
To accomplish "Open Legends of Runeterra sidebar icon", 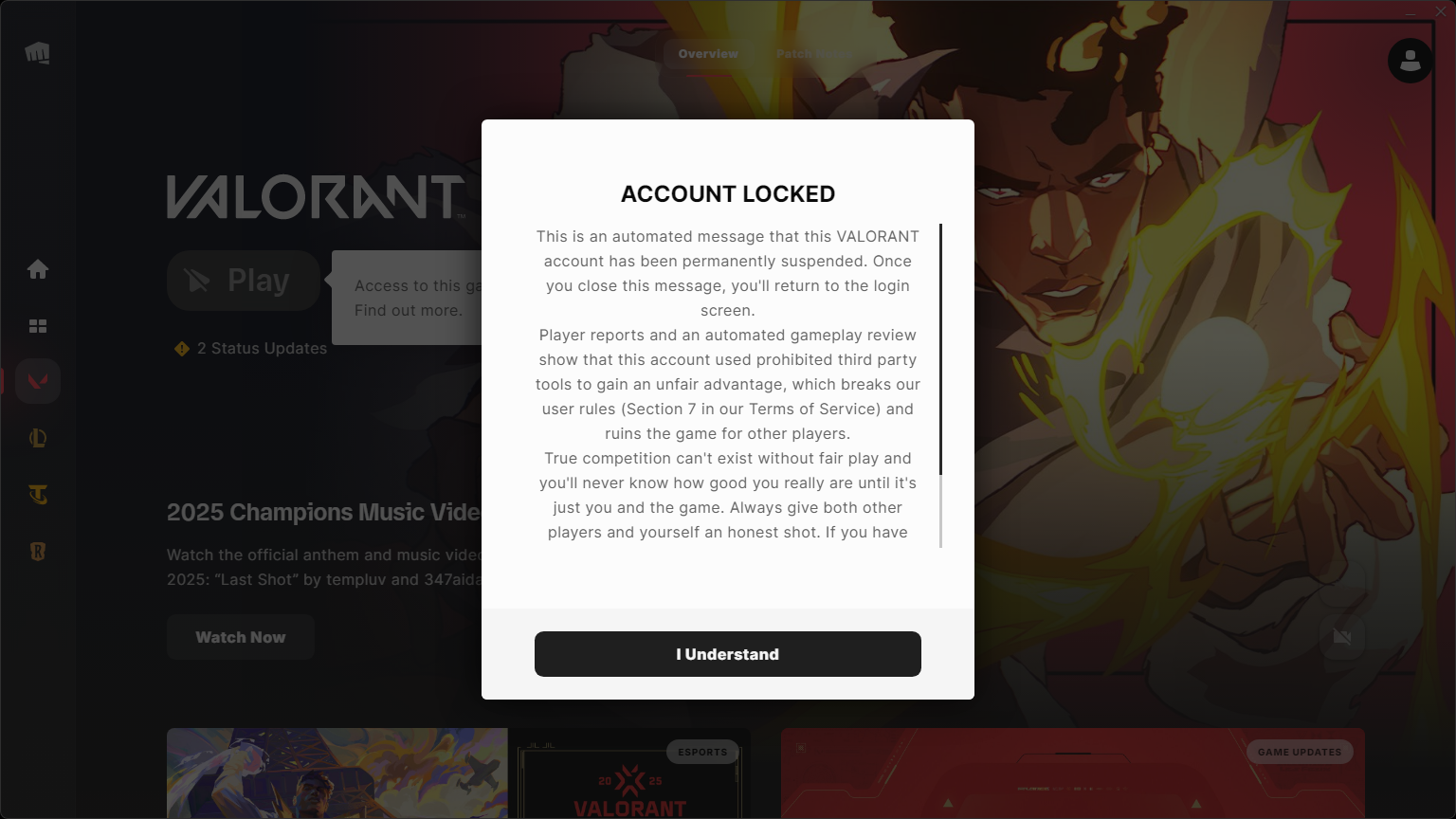I will (38, 552).
